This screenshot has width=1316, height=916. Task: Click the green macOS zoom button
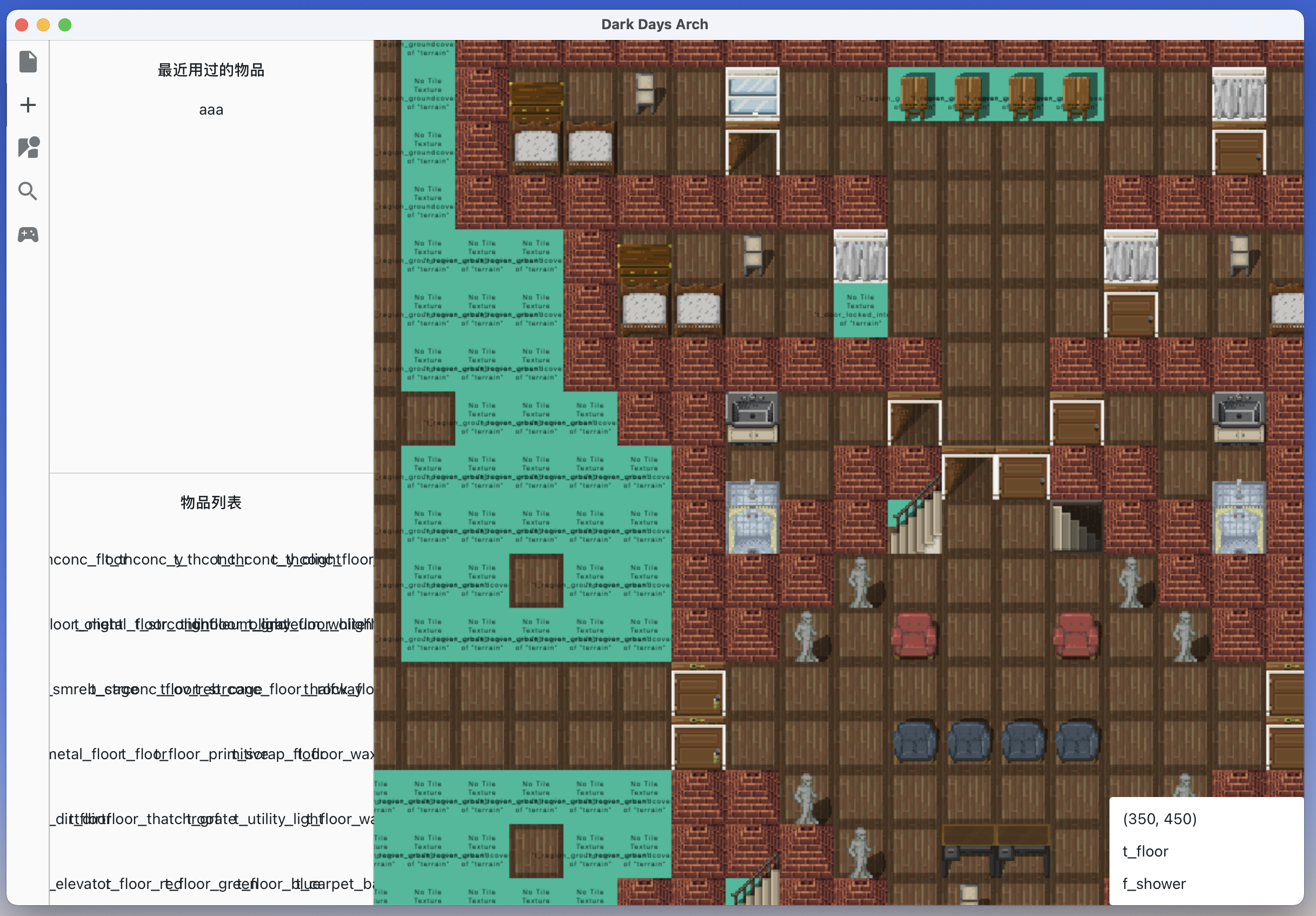point(65,25)
